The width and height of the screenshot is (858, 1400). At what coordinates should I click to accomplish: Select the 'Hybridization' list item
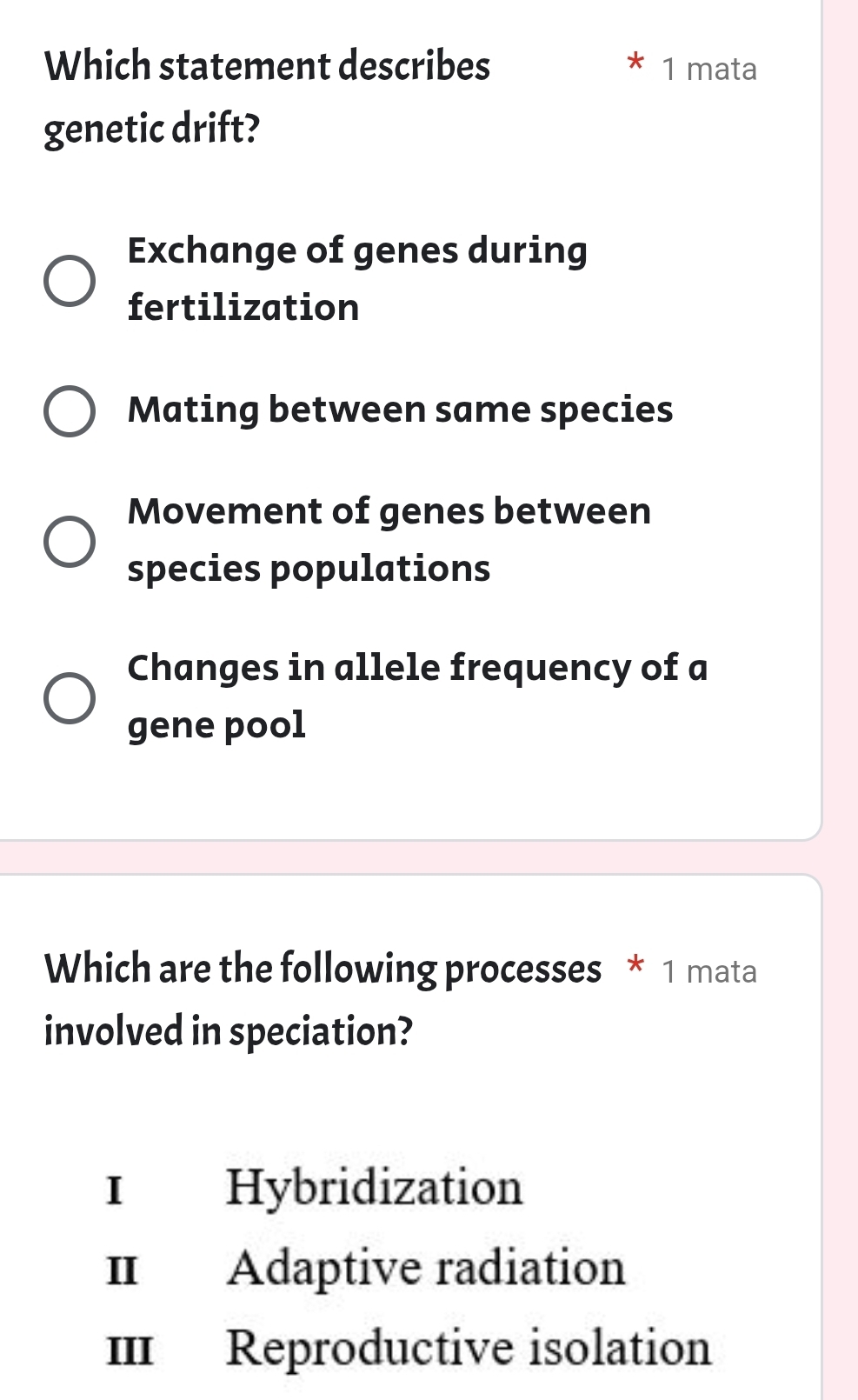(x=376, y=1188)
